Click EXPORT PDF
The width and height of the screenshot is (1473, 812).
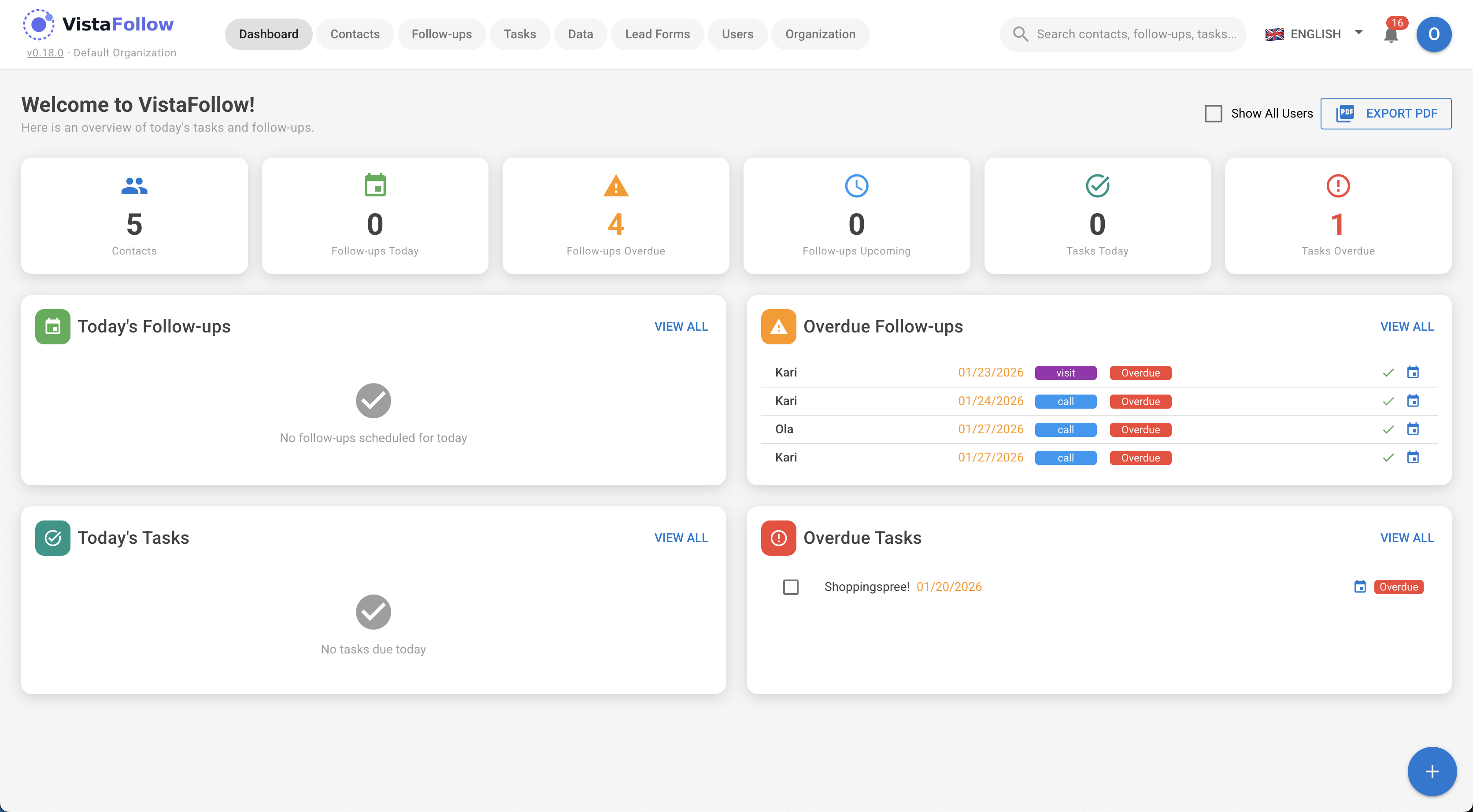(x=1386, y=113)
